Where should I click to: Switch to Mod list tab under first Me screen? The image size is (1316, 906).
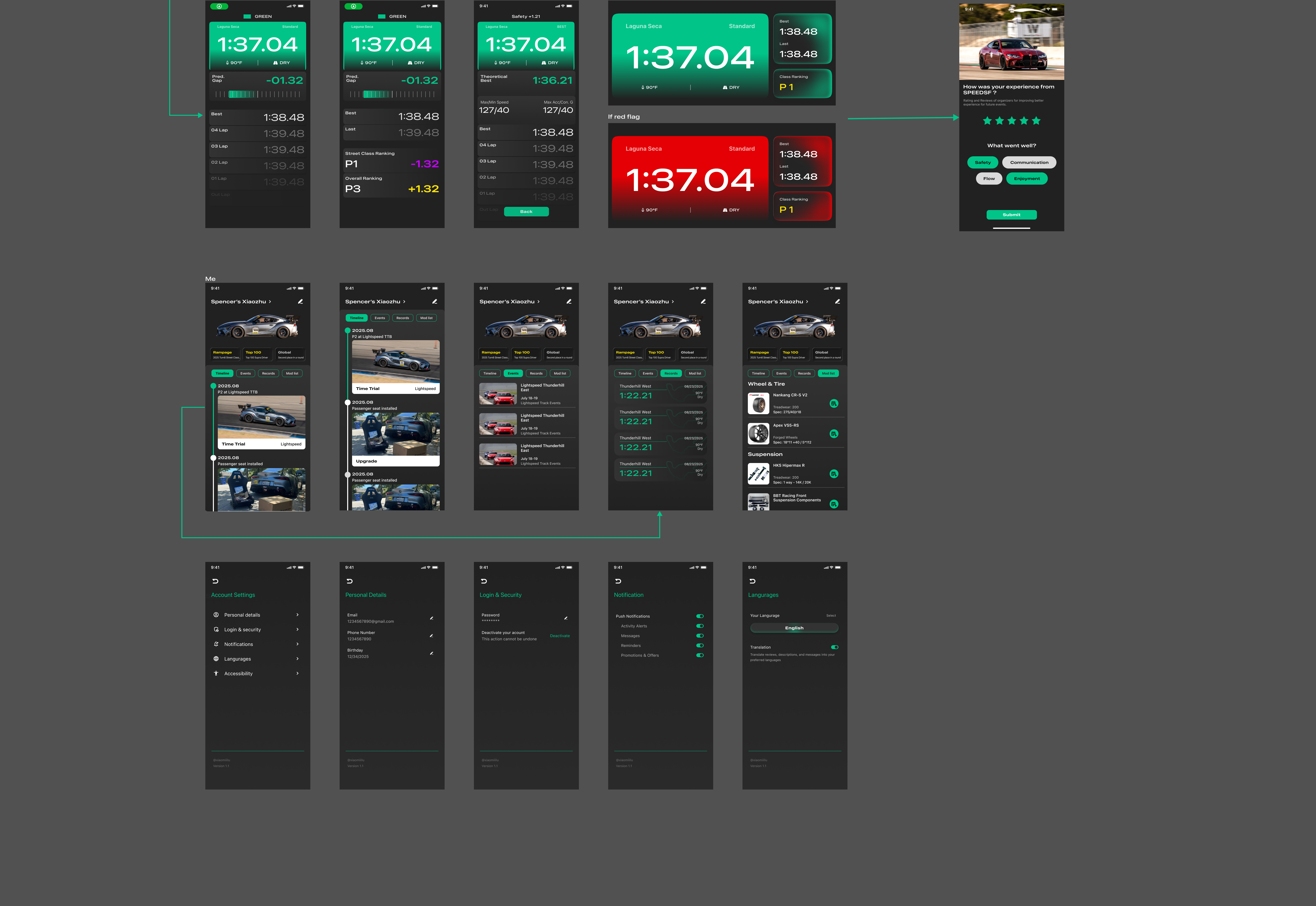coord(292,374)
